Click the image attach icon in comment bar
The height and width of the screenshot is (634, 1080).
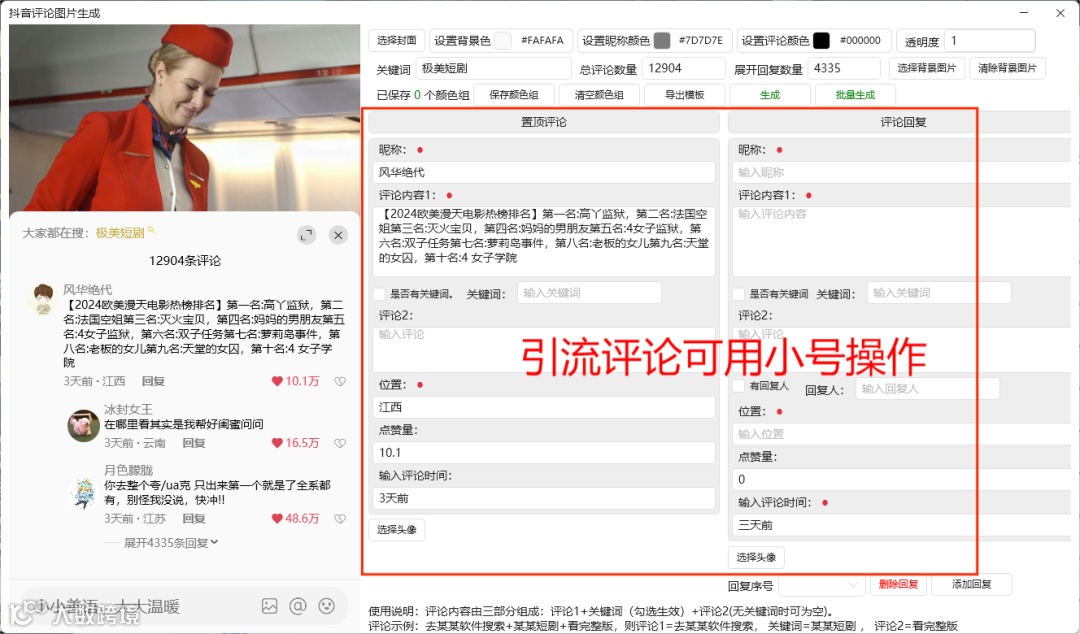[x=269, y=606]
